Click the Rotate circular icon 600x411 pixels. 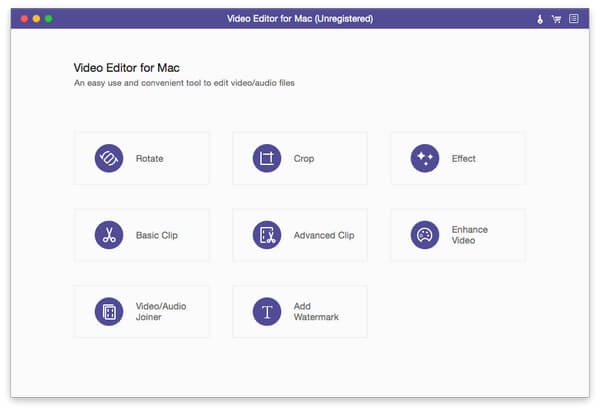pos(109,158)
